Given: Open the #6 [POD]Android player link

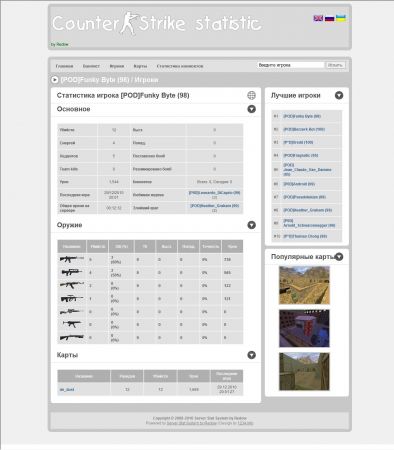Looking at the screenshot, I should pos(299,184).
